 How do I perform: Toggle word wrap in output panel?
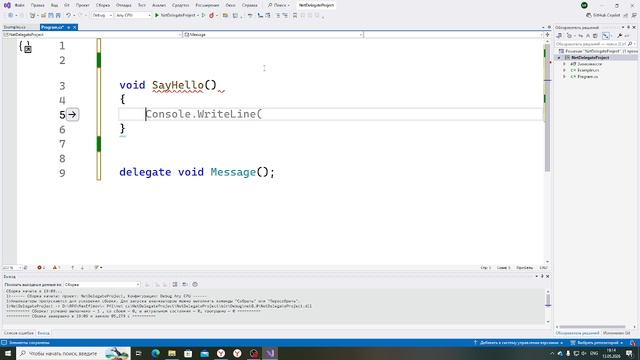(185, 284)
